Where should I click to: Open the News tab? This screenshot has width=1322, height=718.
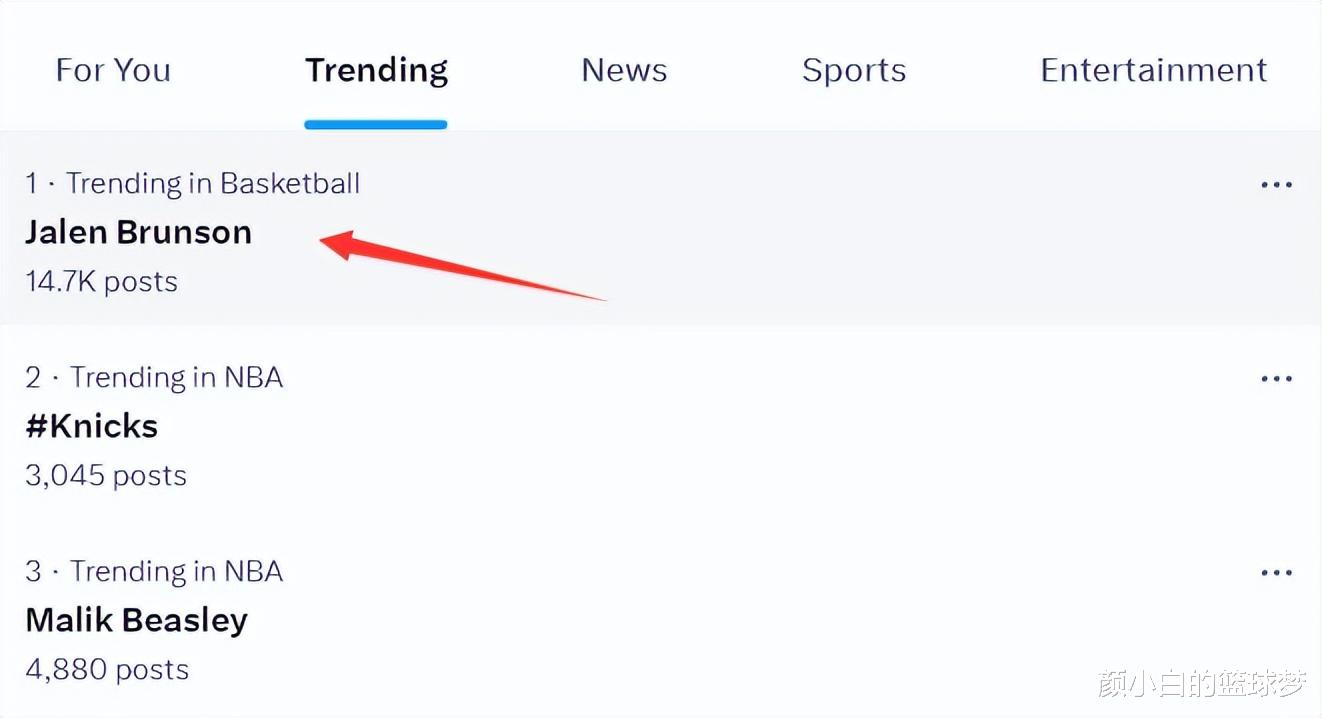(x=624, y=70)
